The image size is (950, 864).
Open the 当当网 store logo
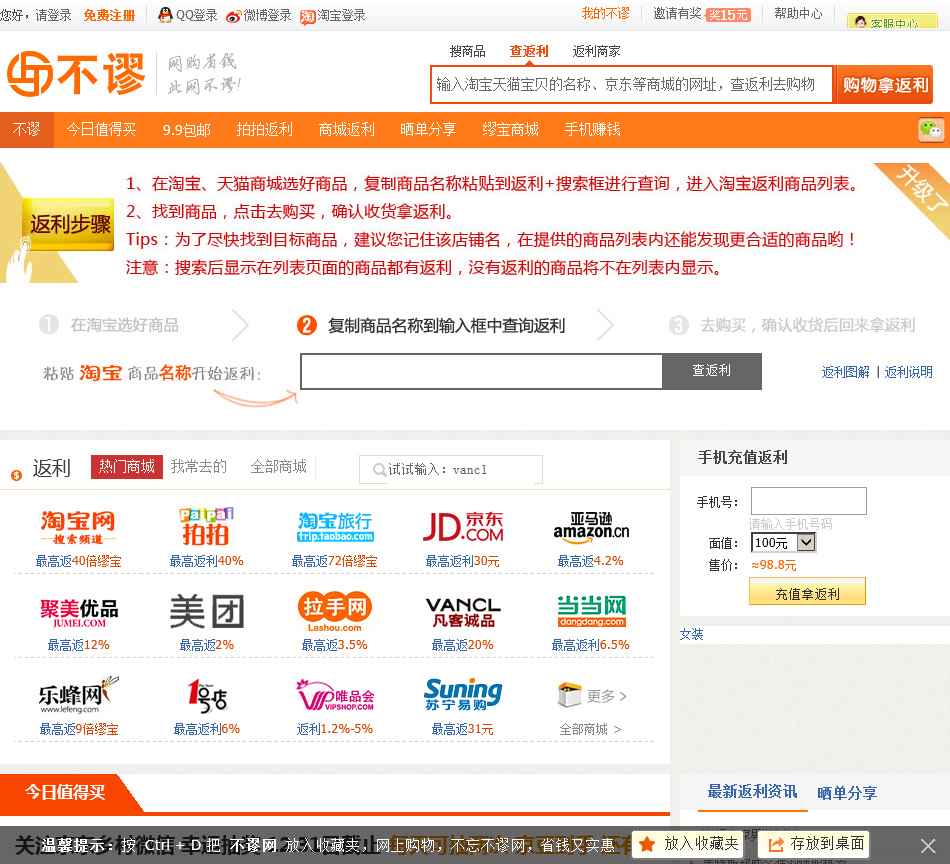point(591,611)
